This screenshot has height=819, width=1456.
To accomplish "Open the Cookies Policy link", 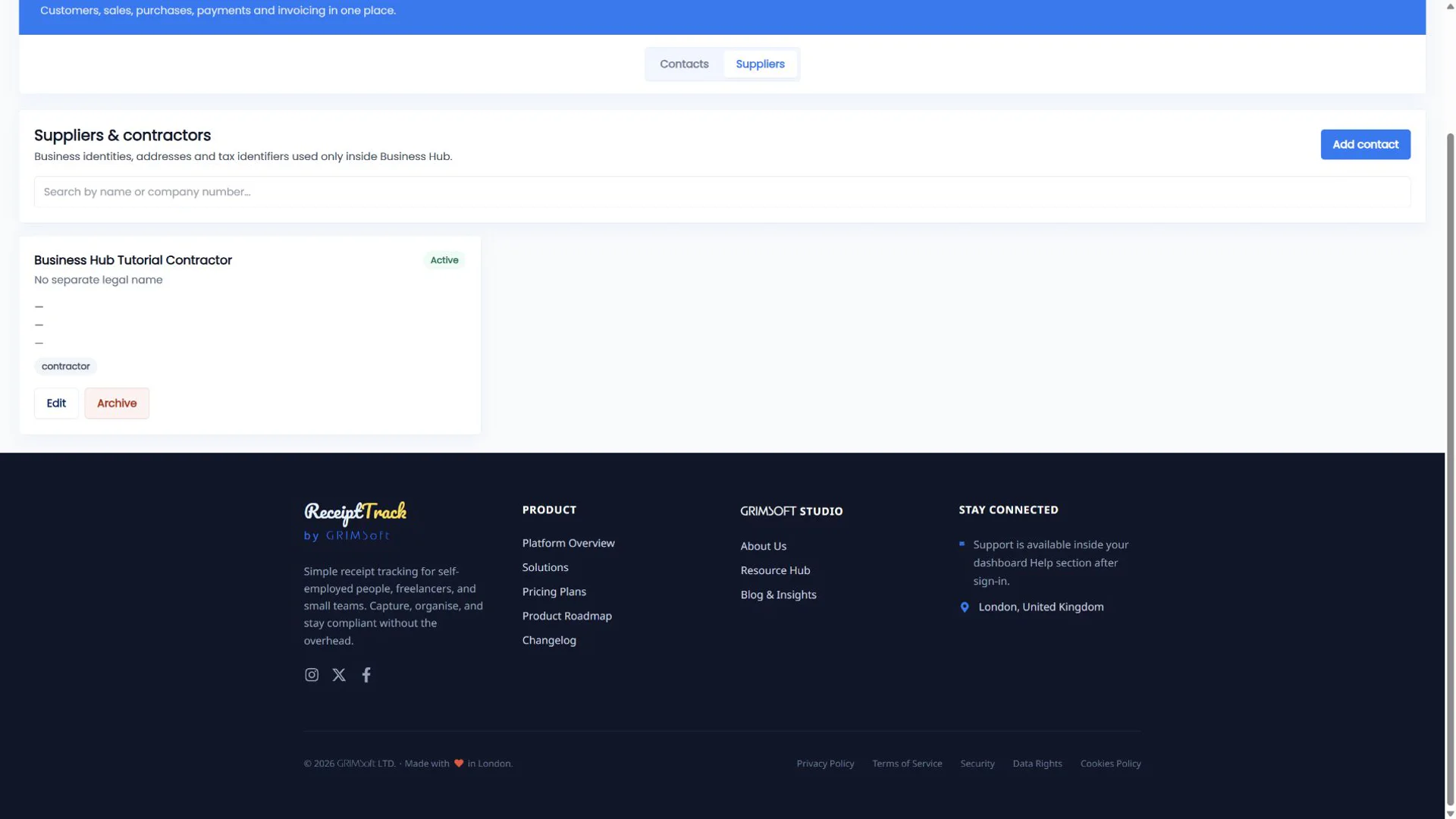I will coord(1110,764).
